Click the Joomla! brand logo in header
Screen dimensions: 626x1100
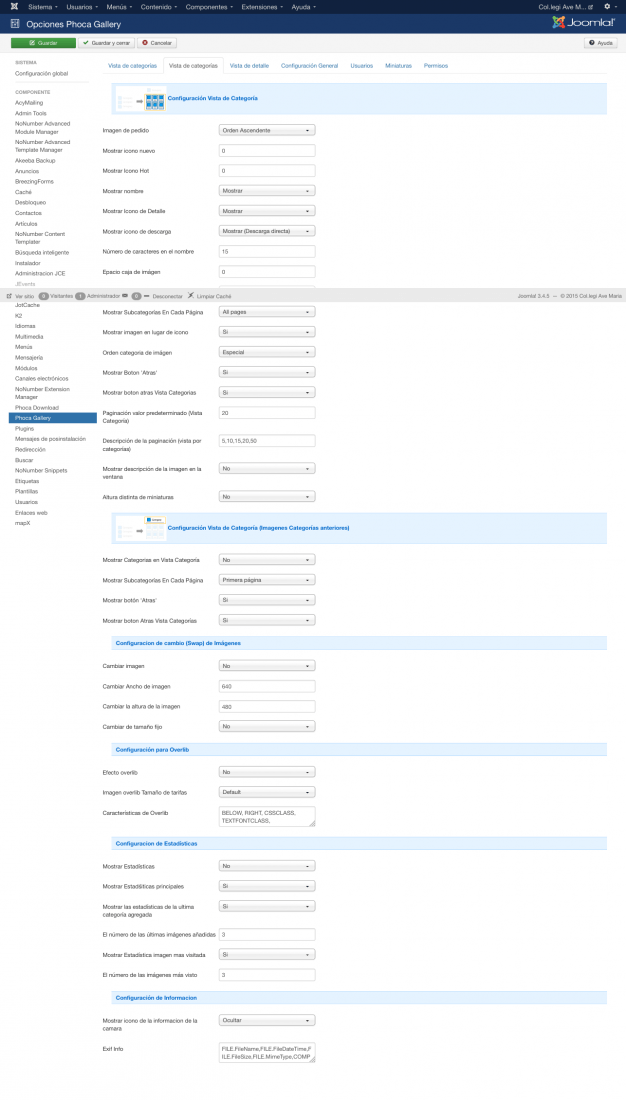tap(583, 22)
